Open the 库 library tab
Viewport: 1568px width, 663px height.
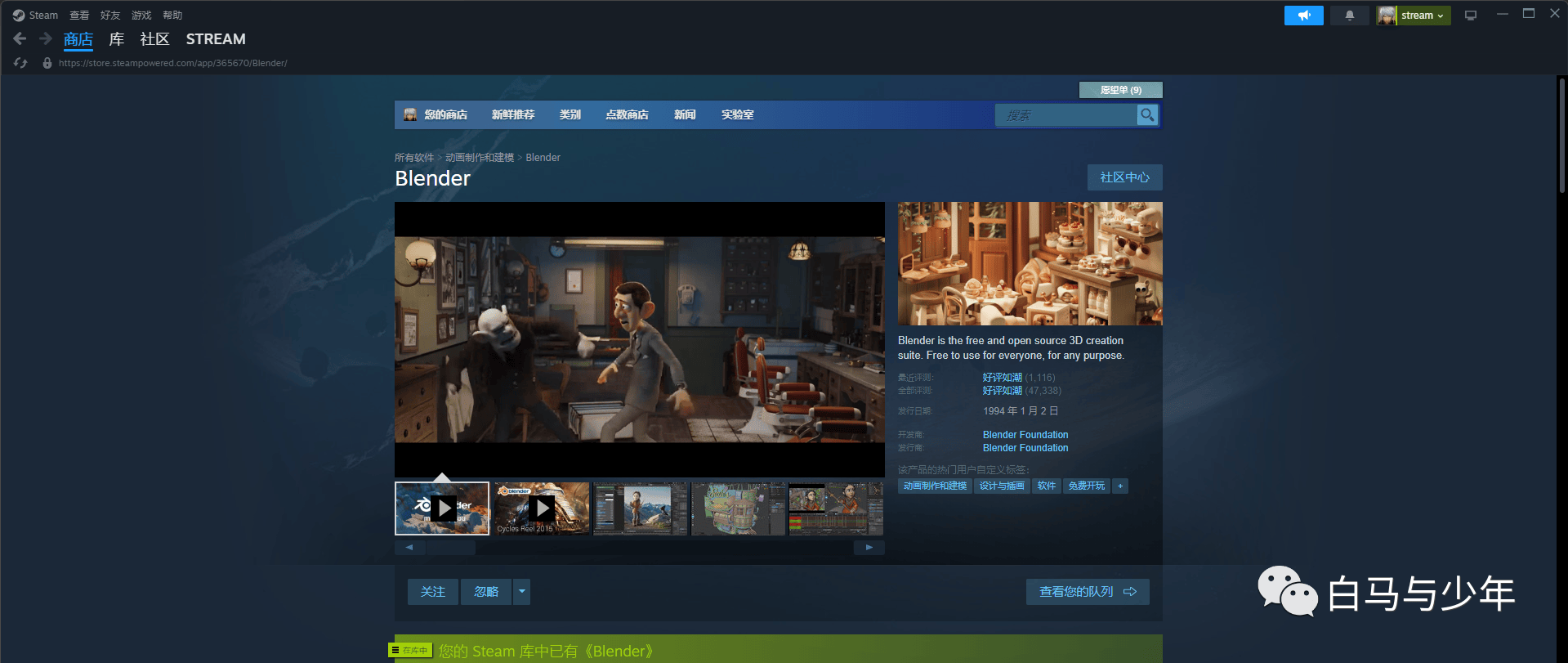[x=117, y=39]
